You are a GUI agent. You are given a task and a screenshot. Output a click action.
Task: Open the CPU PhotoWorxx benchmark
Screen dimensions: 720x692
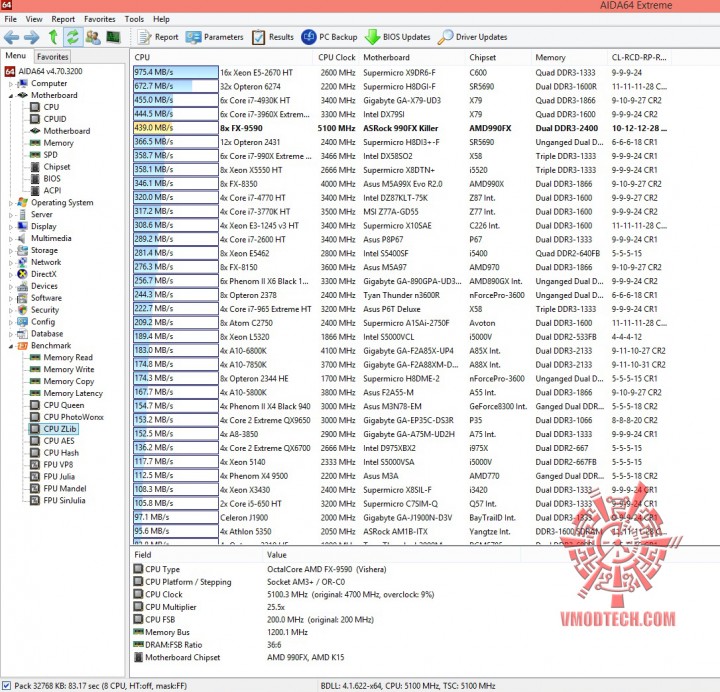[x=67, y=417]
